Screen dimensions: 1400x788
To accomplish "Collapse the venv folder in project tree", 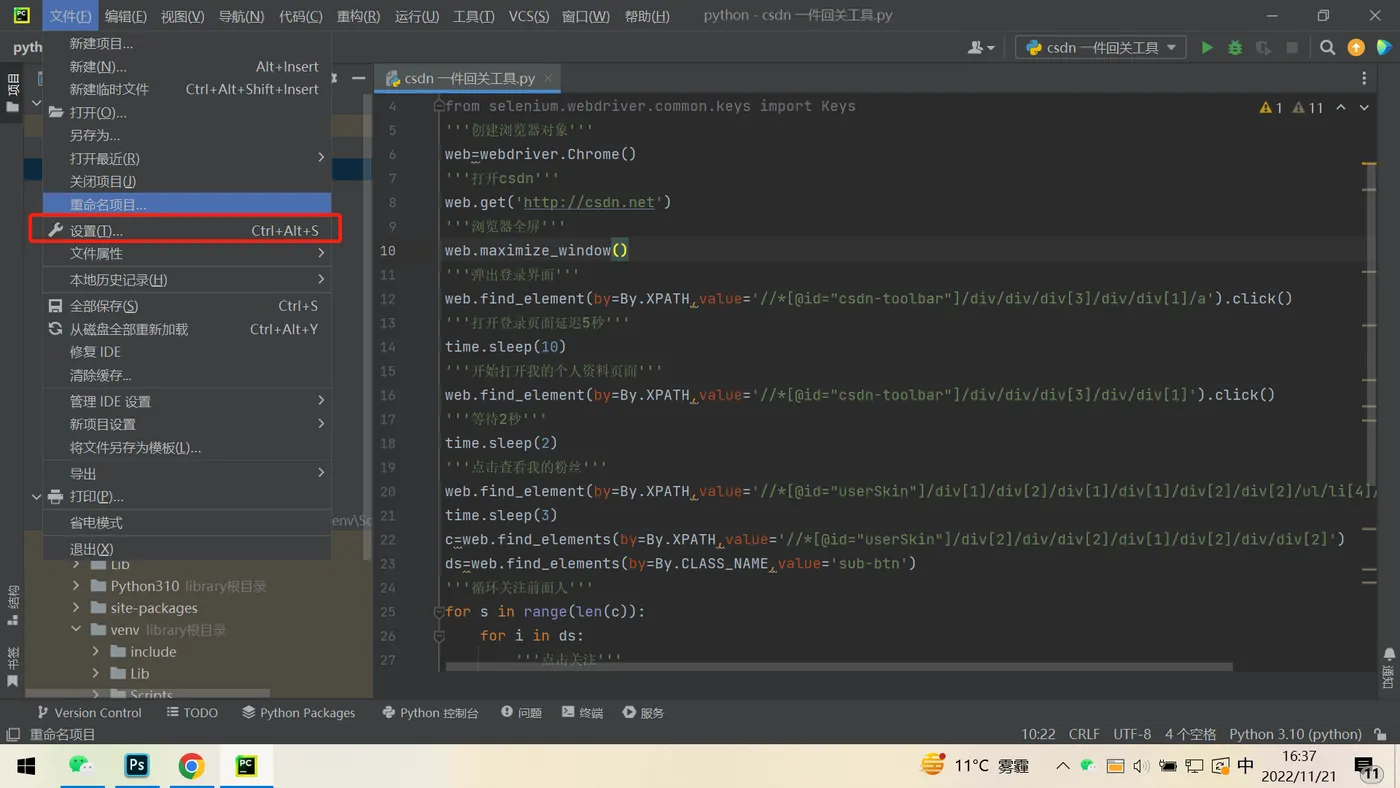I will (76, 630).
